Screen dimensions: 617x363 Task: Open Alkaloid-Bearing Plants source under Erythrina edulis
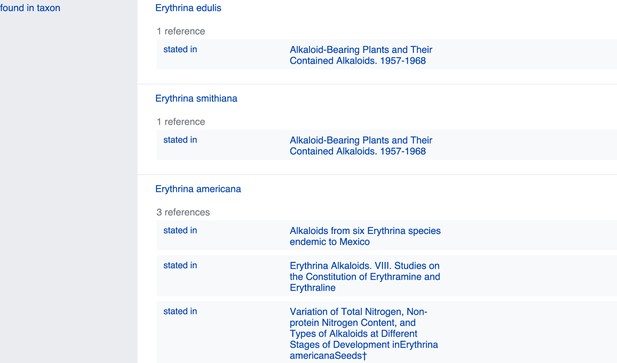(361, 55)
